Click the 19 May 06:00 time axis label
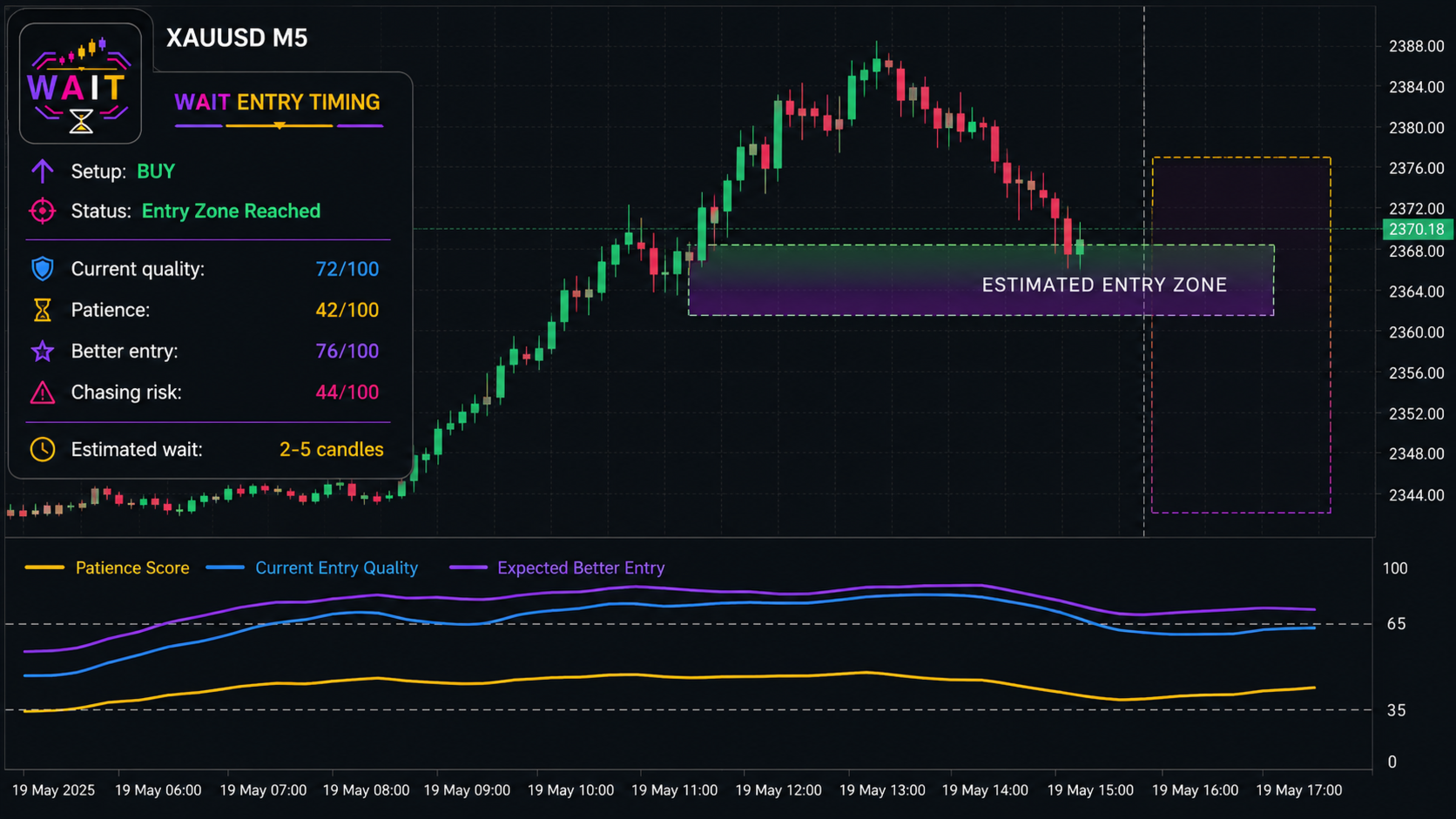Image resolution: width=1456 pixels, height=819 pixels. [x=158, y=790]
